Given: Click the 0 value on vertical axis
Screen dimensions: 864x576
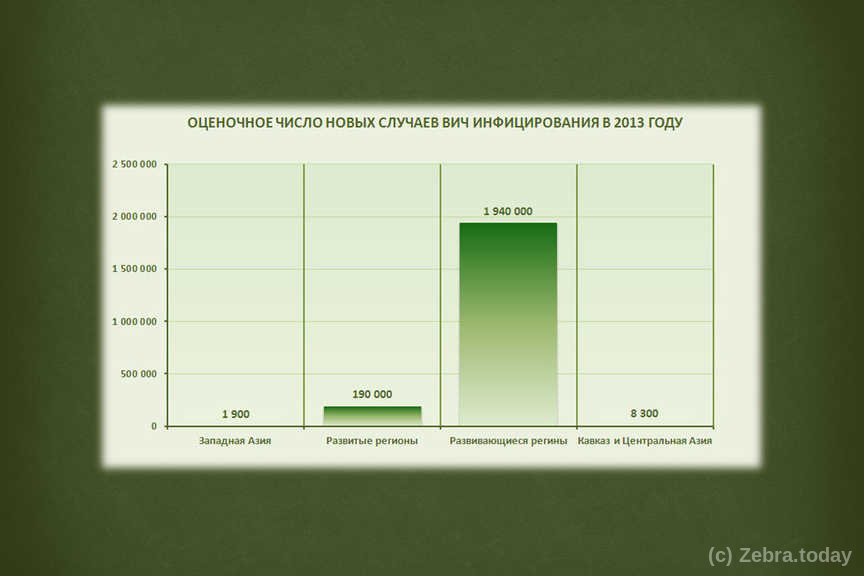Looking at the screenshot, I should click(x=154, y=427).
